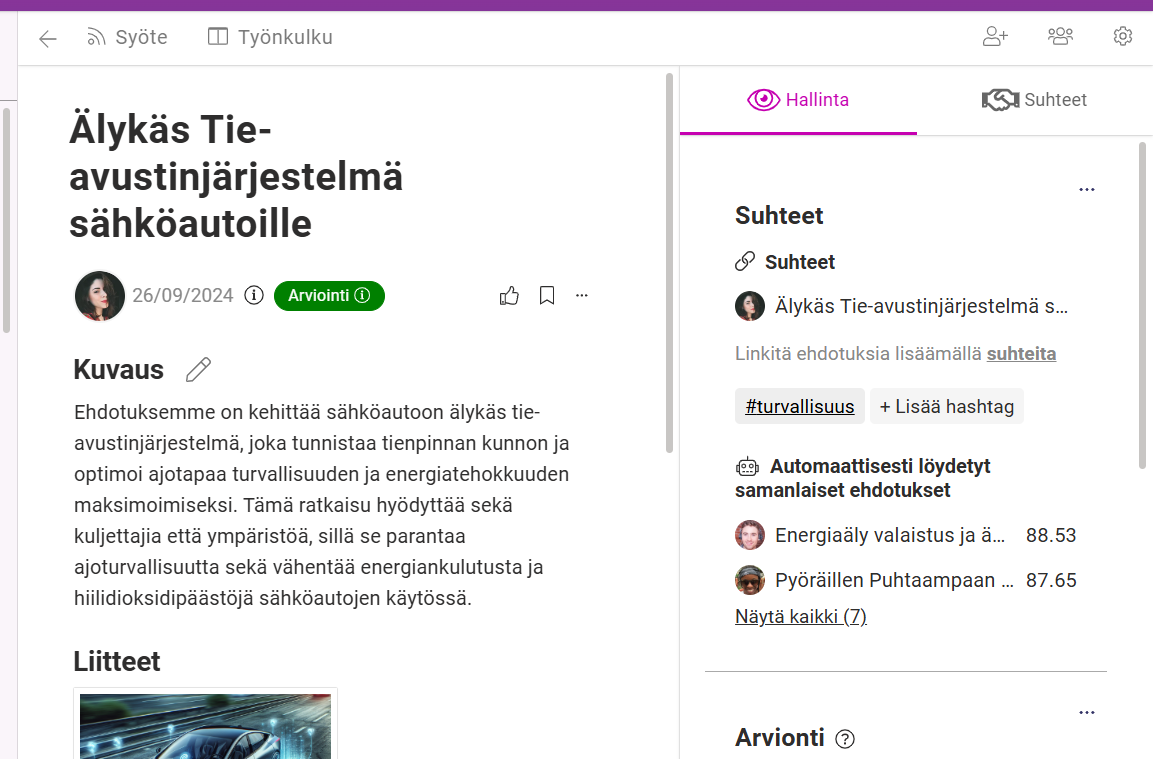Viewport: 1153px width, 759px height.
Task: Switch to the Suhteet tab
Action: pos(1035,100)
